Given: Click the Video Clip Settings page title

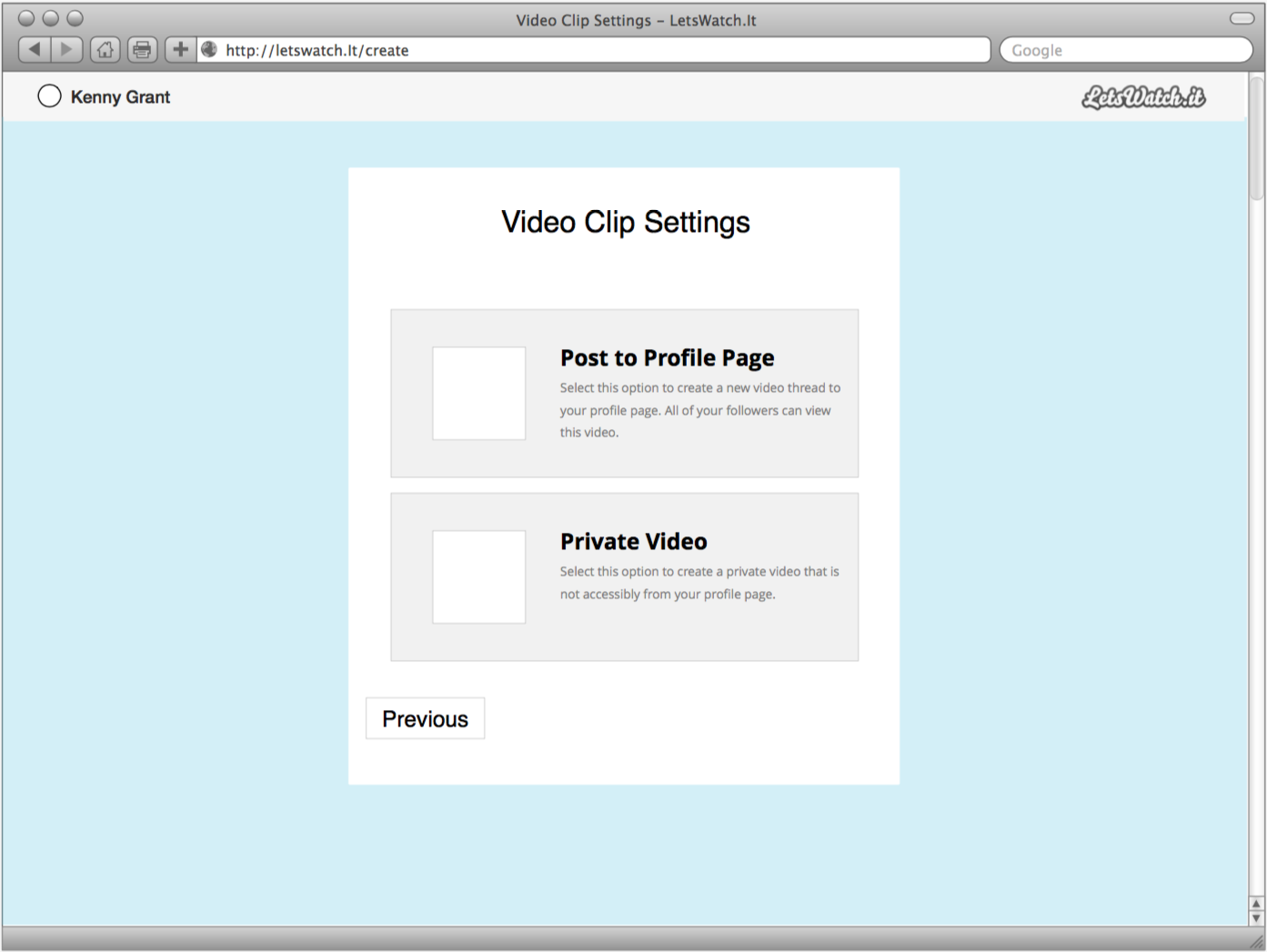Looking at the screenshot, I should click(624, 221).
